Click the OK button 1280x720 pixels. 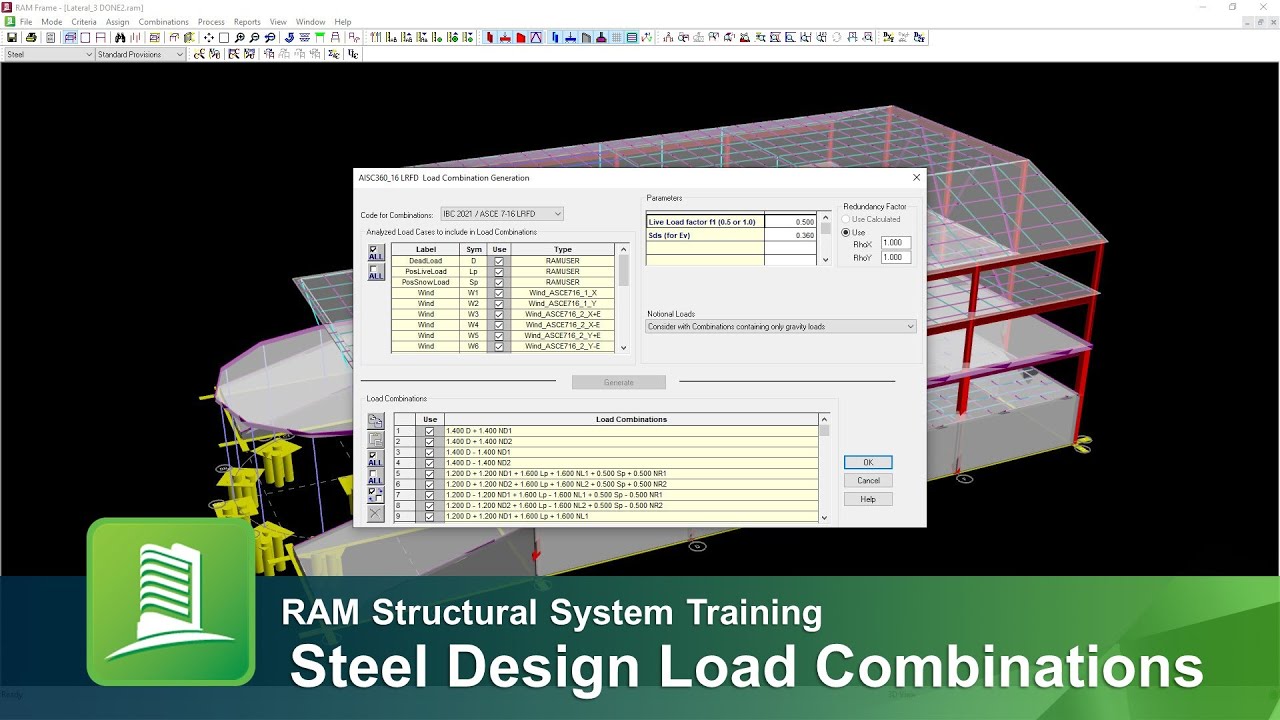tap(868, 462)
